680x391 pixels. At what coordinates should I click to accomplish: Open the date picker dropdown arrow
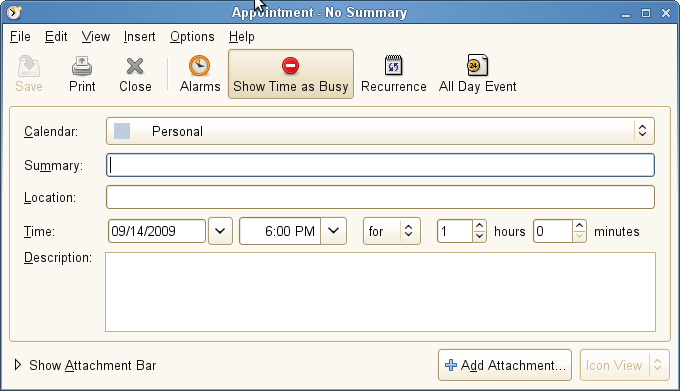click(x=220, y=231)
